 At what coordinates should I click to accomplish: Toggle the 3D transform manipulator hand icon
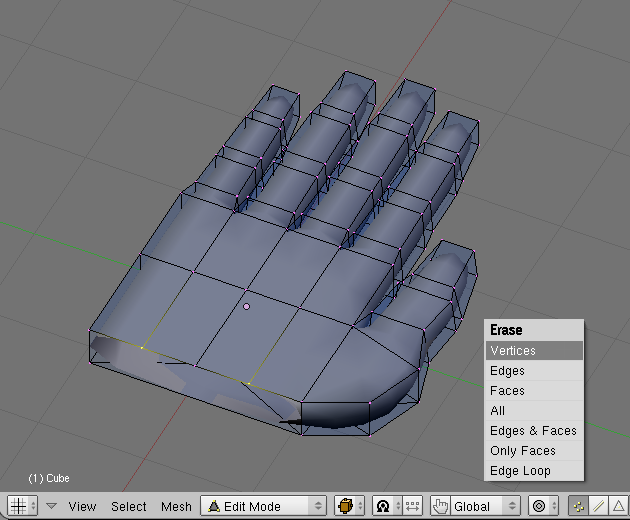440,506
